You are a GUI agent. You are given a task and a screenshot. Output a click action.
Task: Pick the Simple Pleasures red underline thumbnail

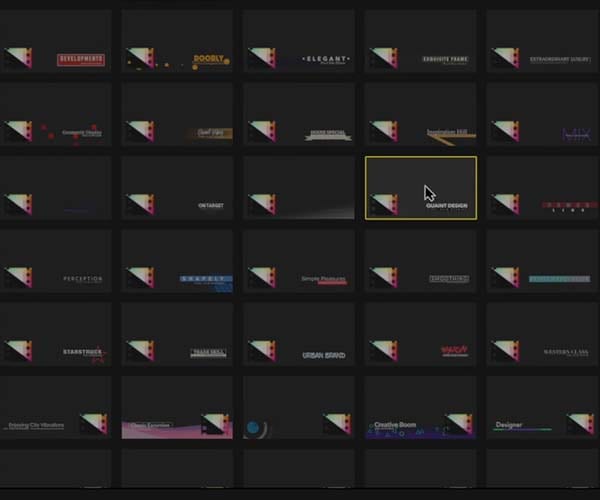point(299,261)
